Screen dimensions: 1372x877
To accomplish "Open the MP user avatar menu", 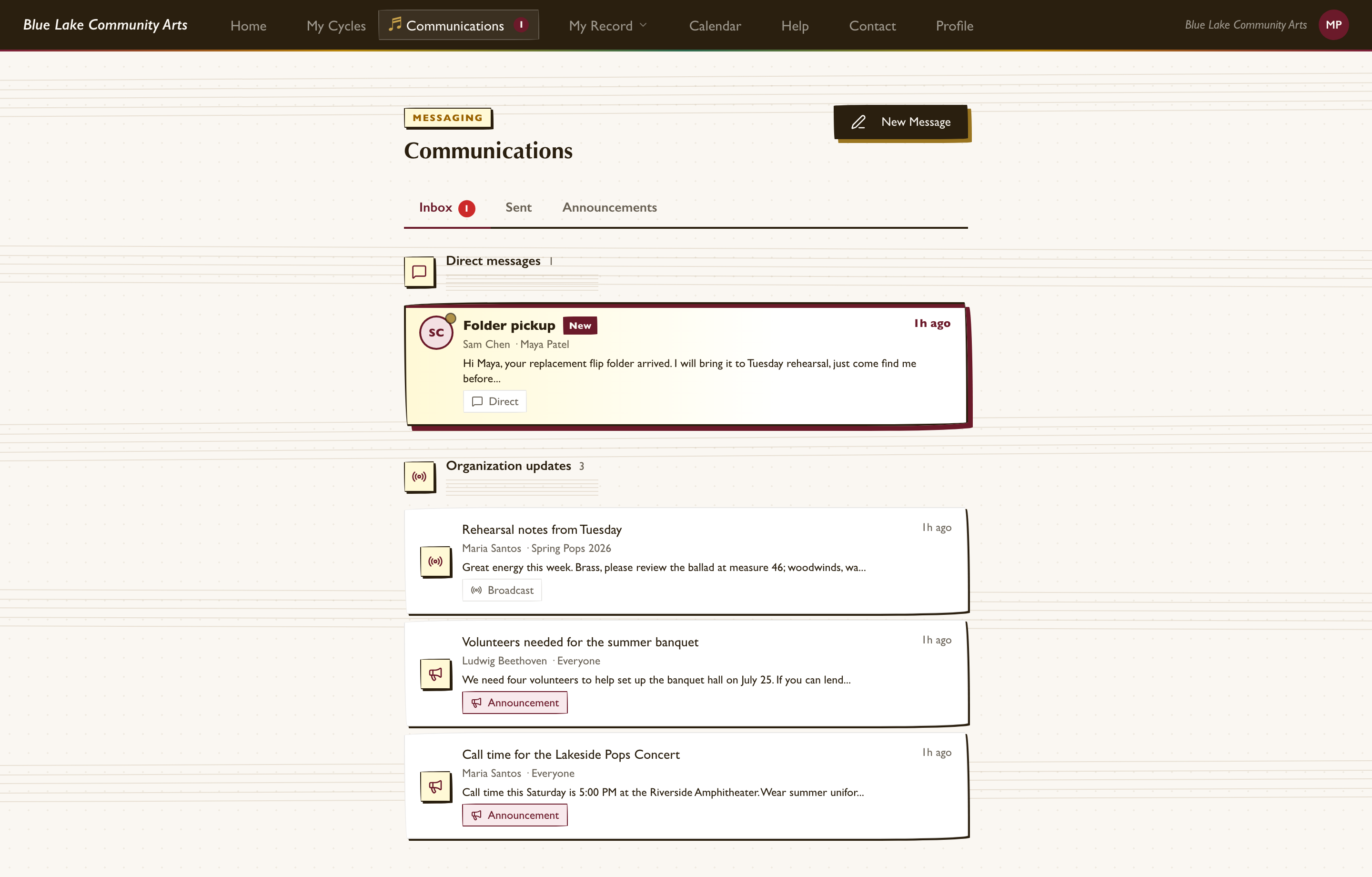I will tap(1333, 24).
